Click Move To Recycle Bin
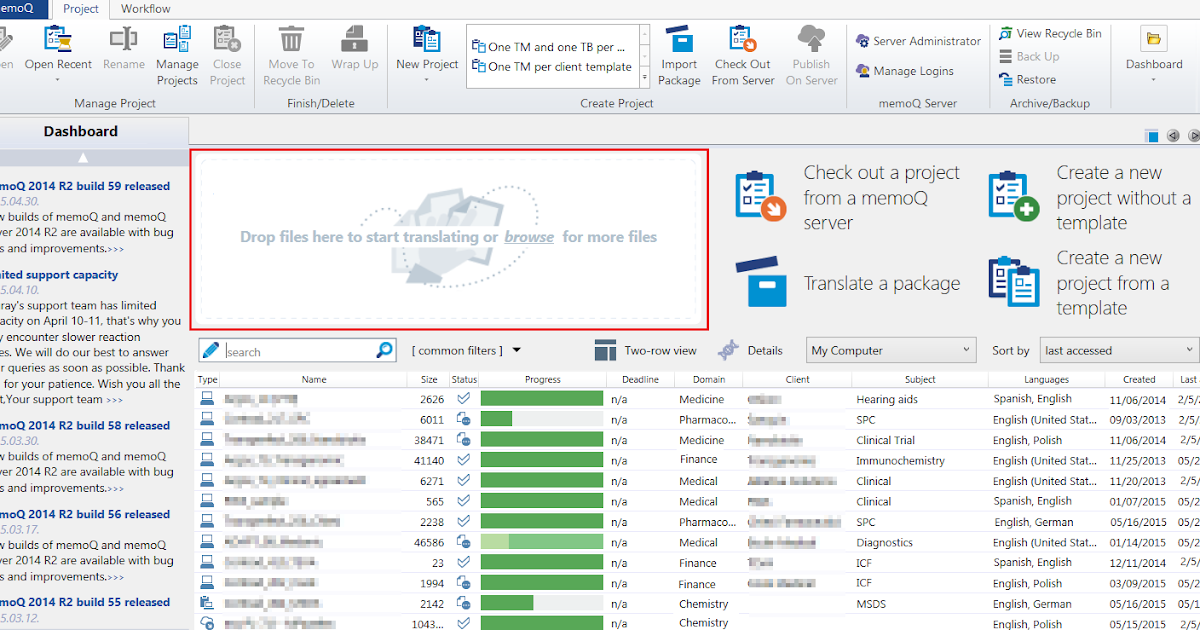 [x=291, y=58]
